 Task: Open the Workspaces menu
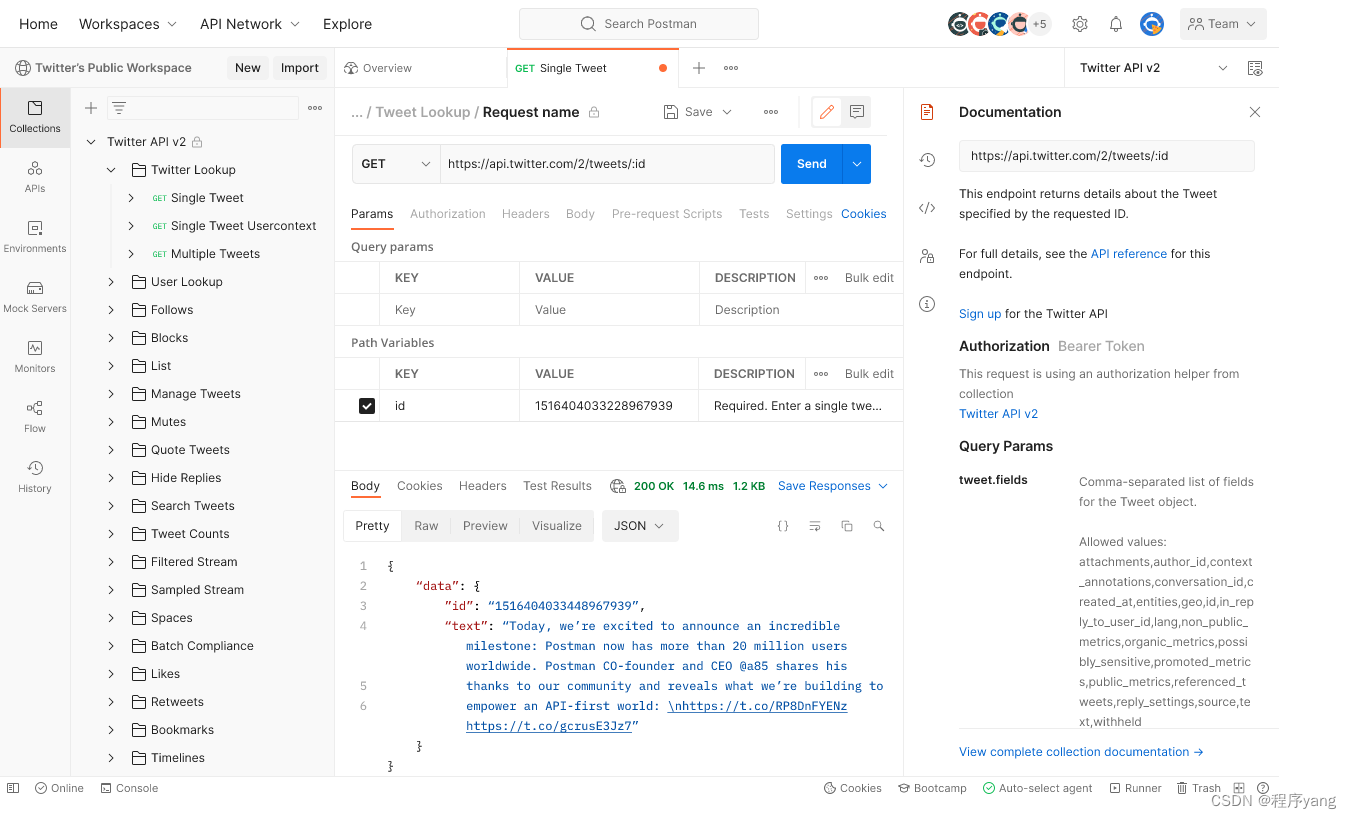[x=128, y=24]
